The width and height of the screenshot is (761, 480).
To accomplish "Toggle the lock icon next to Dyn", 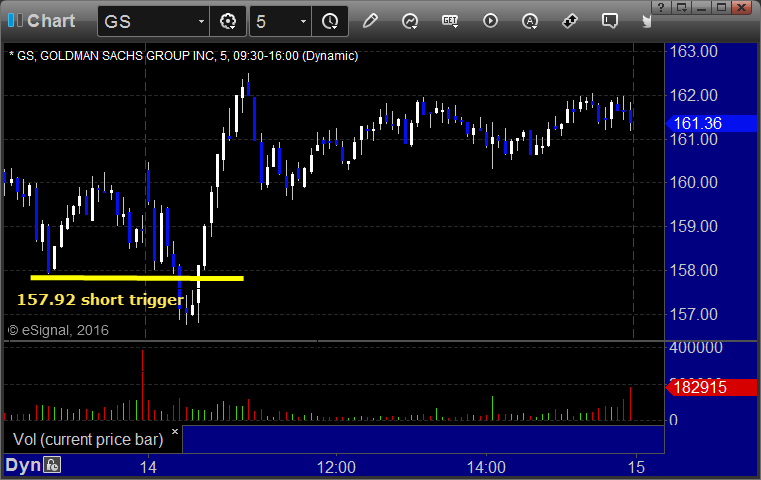I will [x=52, y=465].
